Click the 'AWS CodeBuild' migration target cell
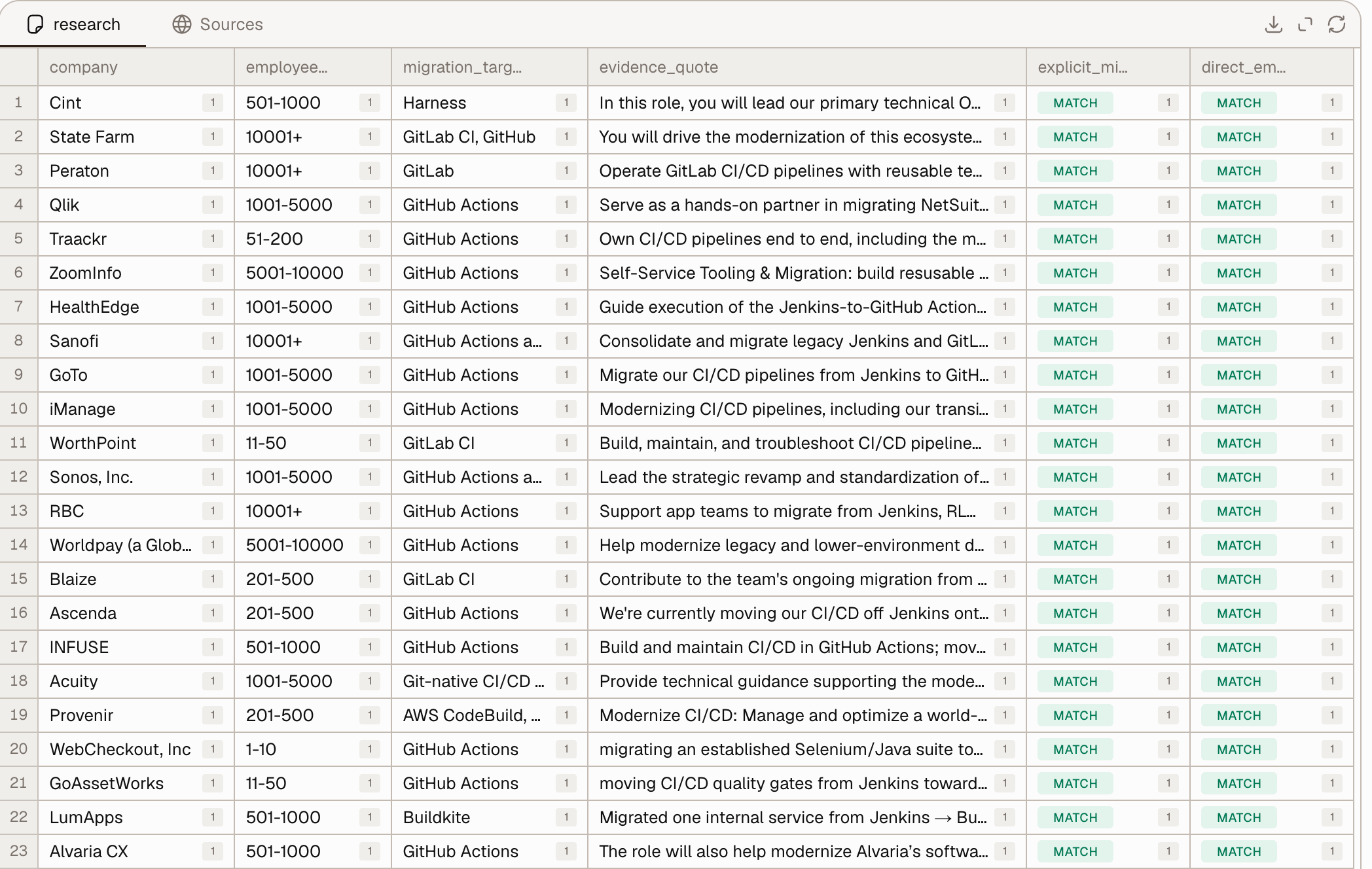1372x869 pixels. 489,715
